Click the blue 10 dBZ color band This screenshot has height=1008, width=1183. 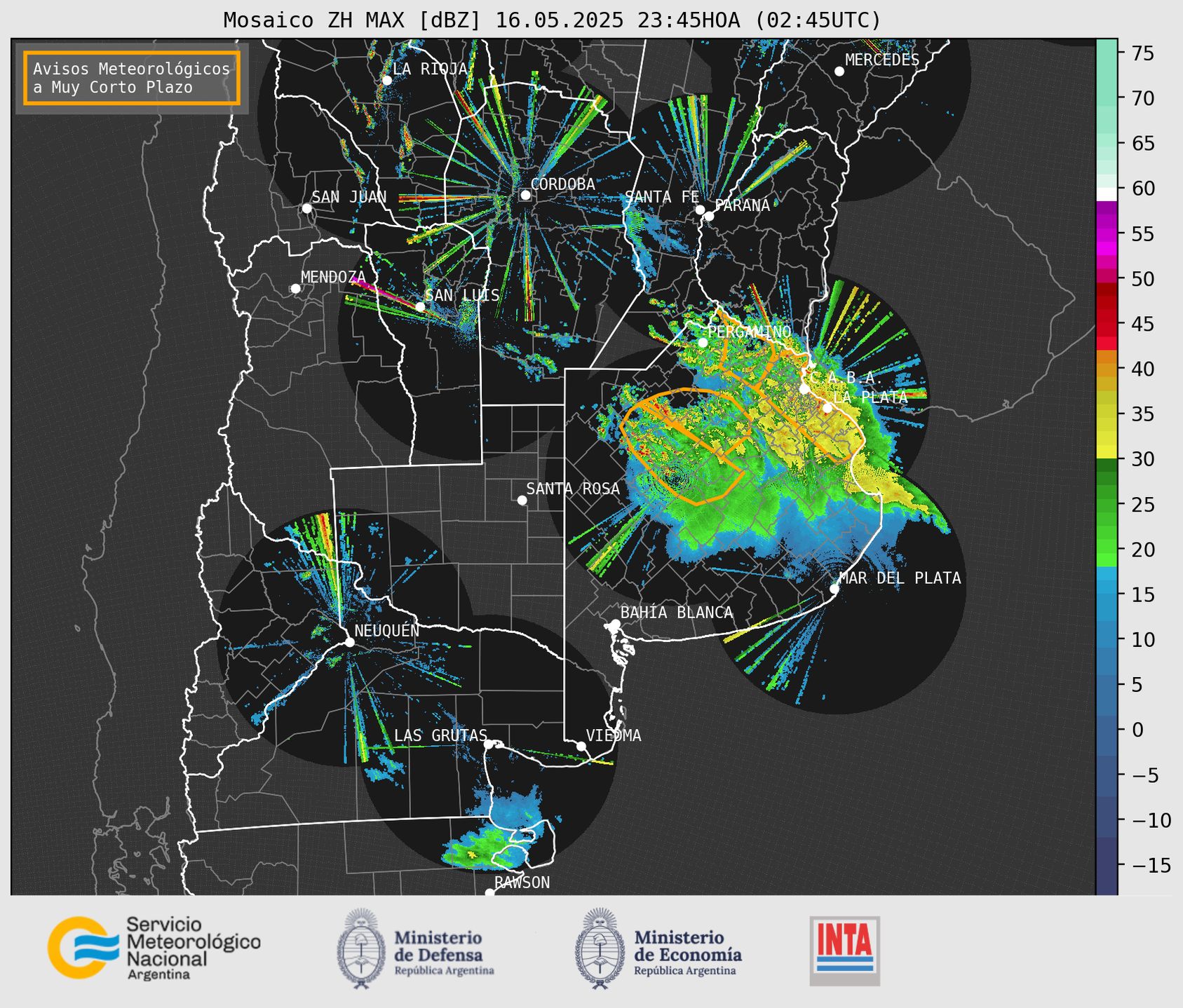point(1107,639)
